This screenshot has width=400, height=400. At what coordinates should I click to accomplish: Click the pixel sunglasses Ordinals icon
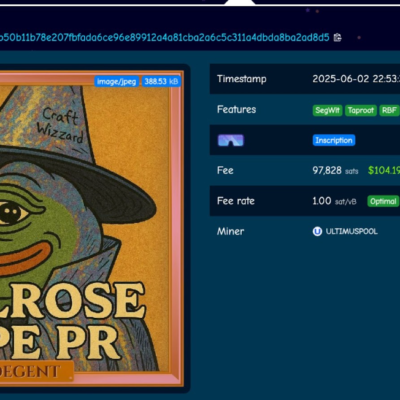coord(231,140)
